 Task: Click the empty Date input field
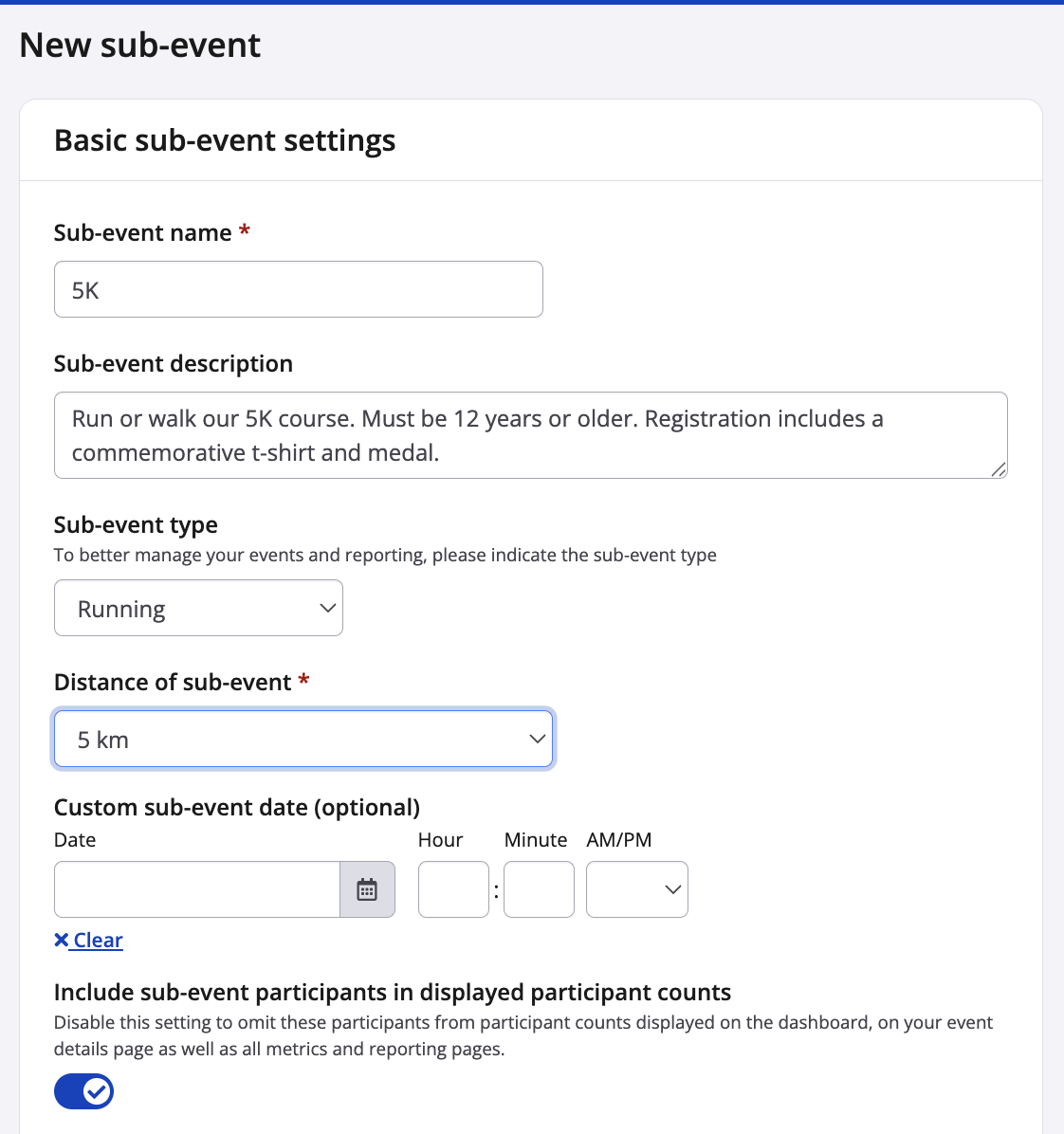[196, 889]
